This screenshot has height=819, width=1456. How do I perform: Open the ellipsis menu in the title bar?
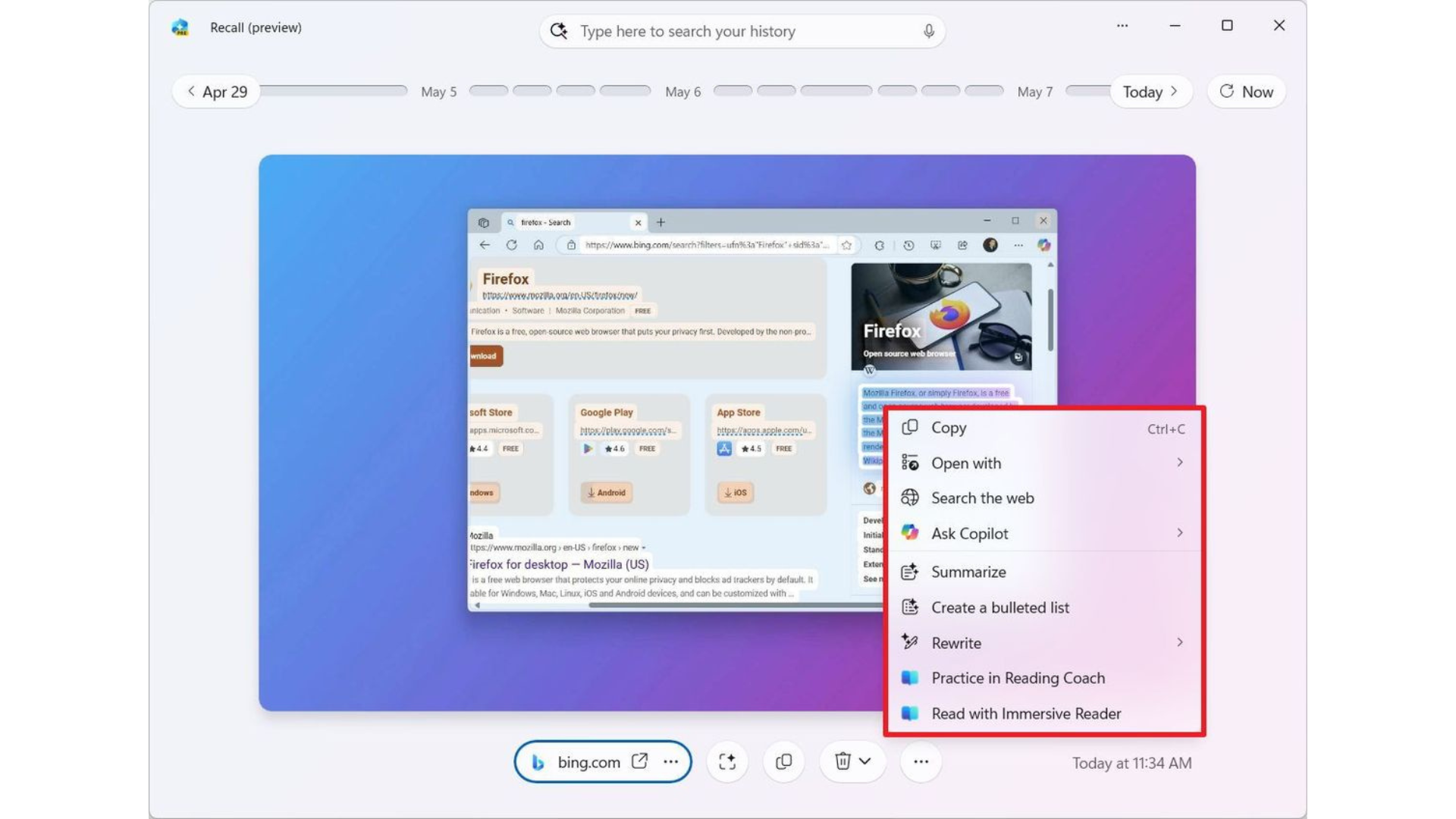pyautogui.click(x=1122, y=26)
